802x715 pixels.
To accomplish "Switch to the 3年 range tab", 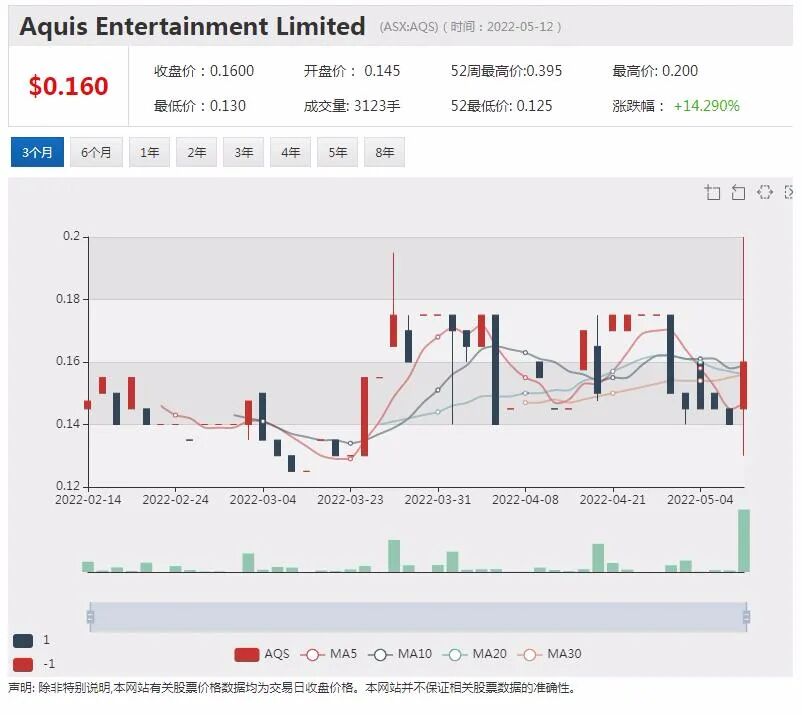I will coord(243,152).
